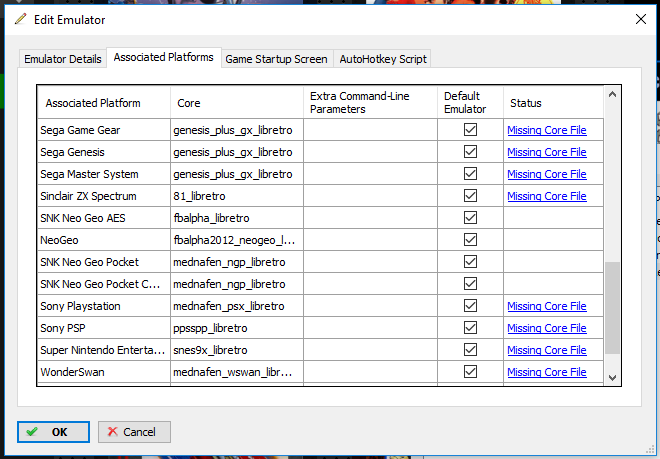Go to the AutoHotkey Script tab
Screen dimensions: 660x459
coord(383,59)
